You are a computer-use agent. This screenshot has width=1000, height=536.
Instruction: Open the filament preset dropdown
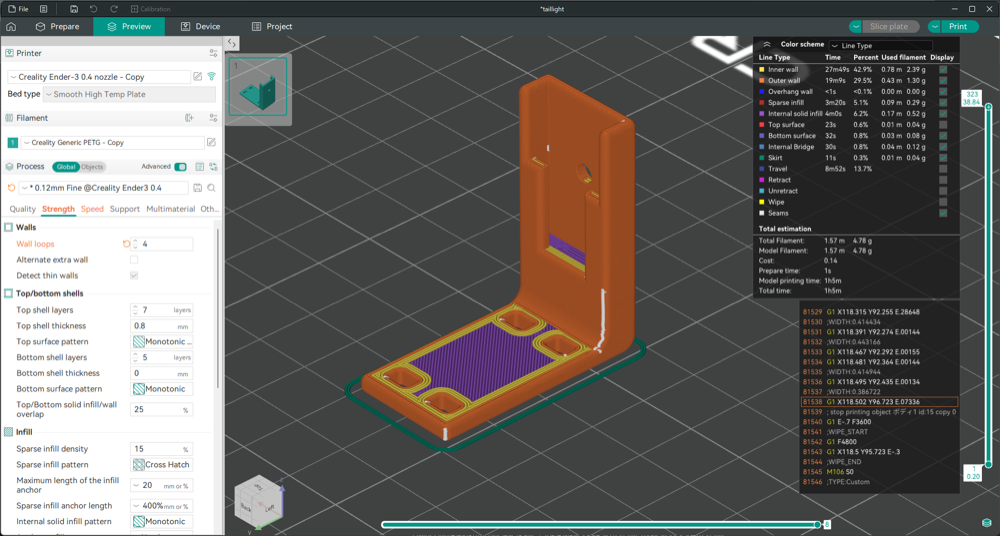[x=112, y=142]
